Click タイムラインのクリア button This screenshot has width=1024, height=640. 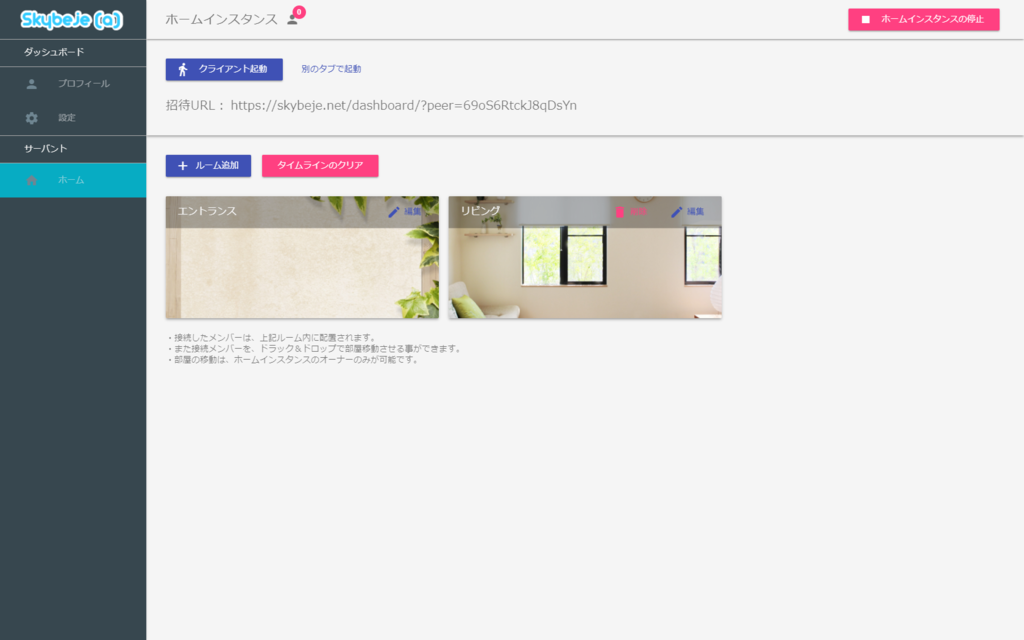pyautogui.click(x=320, y=166)
